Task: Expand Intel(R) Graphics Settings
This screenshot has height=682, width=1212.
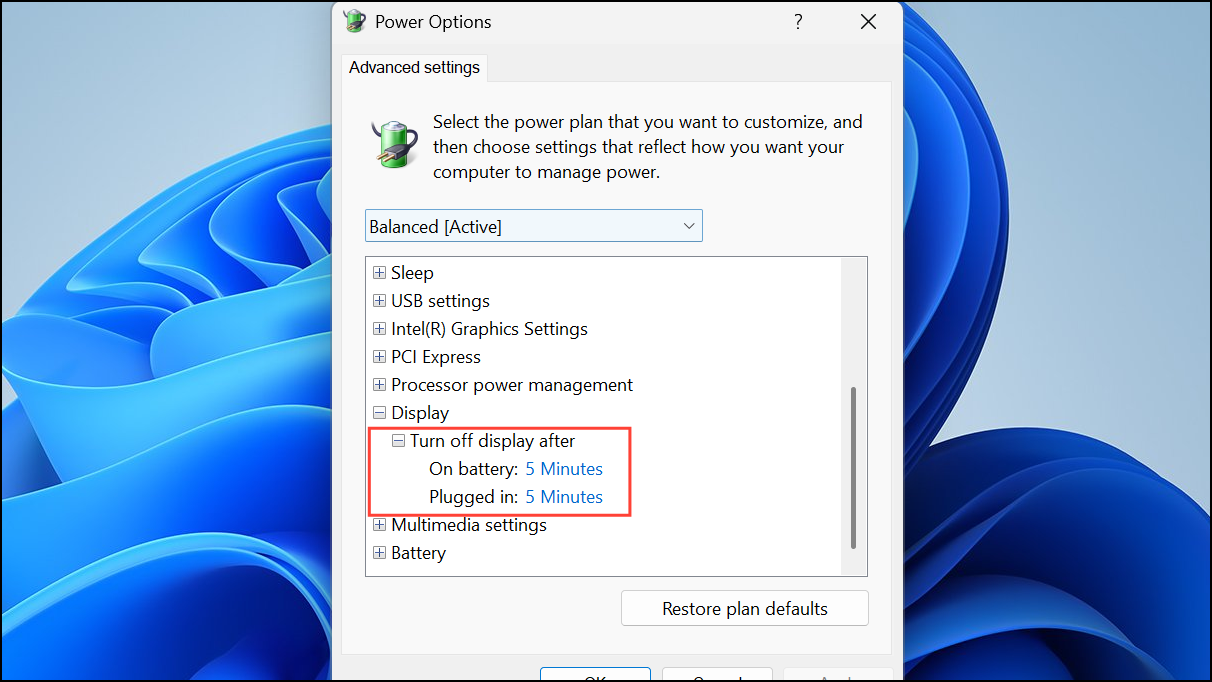Action: (379, 328)
